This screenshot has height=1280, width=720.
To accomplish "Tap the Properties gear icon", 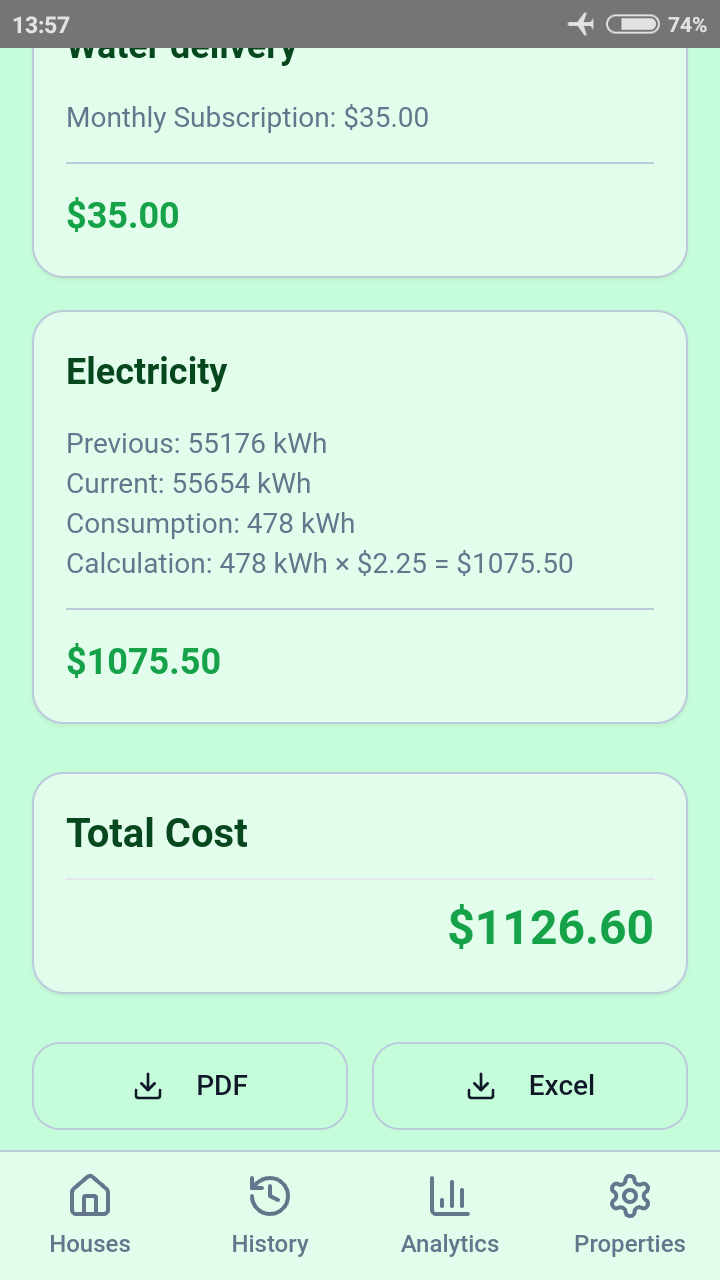I will coord(630,1195).
